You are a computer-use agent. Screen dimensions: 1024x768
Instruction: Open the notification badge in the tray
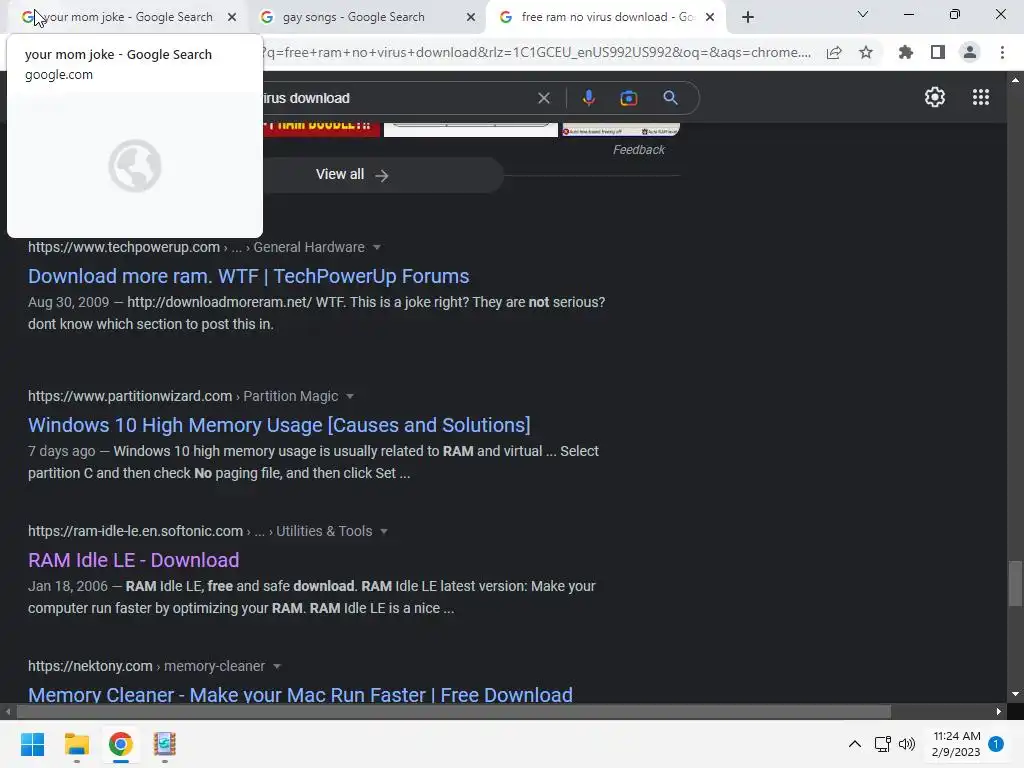coord(996,744)
